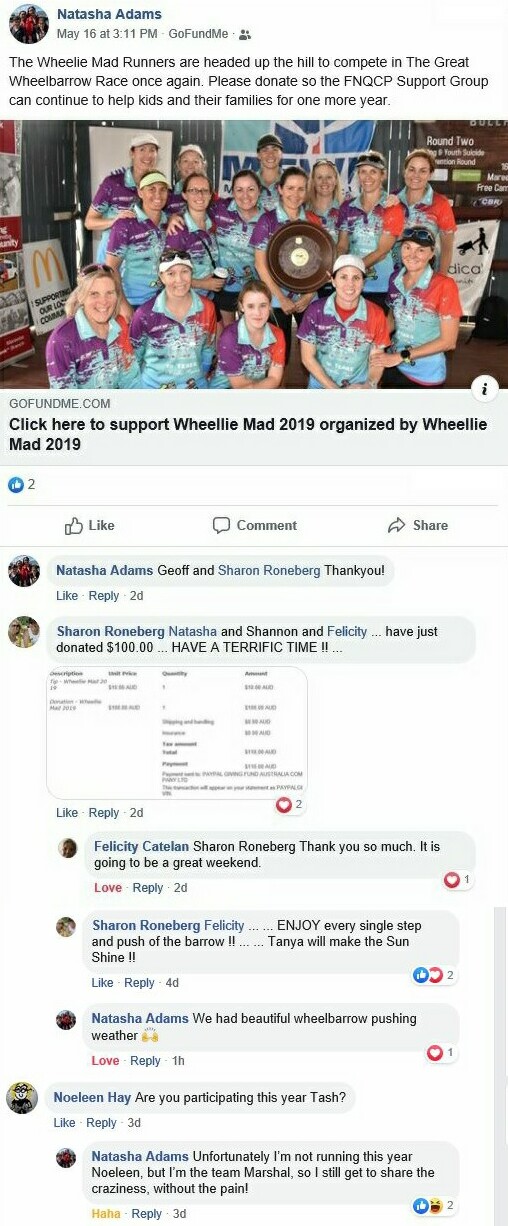This screenshot has width=508, height=1226.
Task: Like the Wheelie Mad post
Action: (90, 525)
